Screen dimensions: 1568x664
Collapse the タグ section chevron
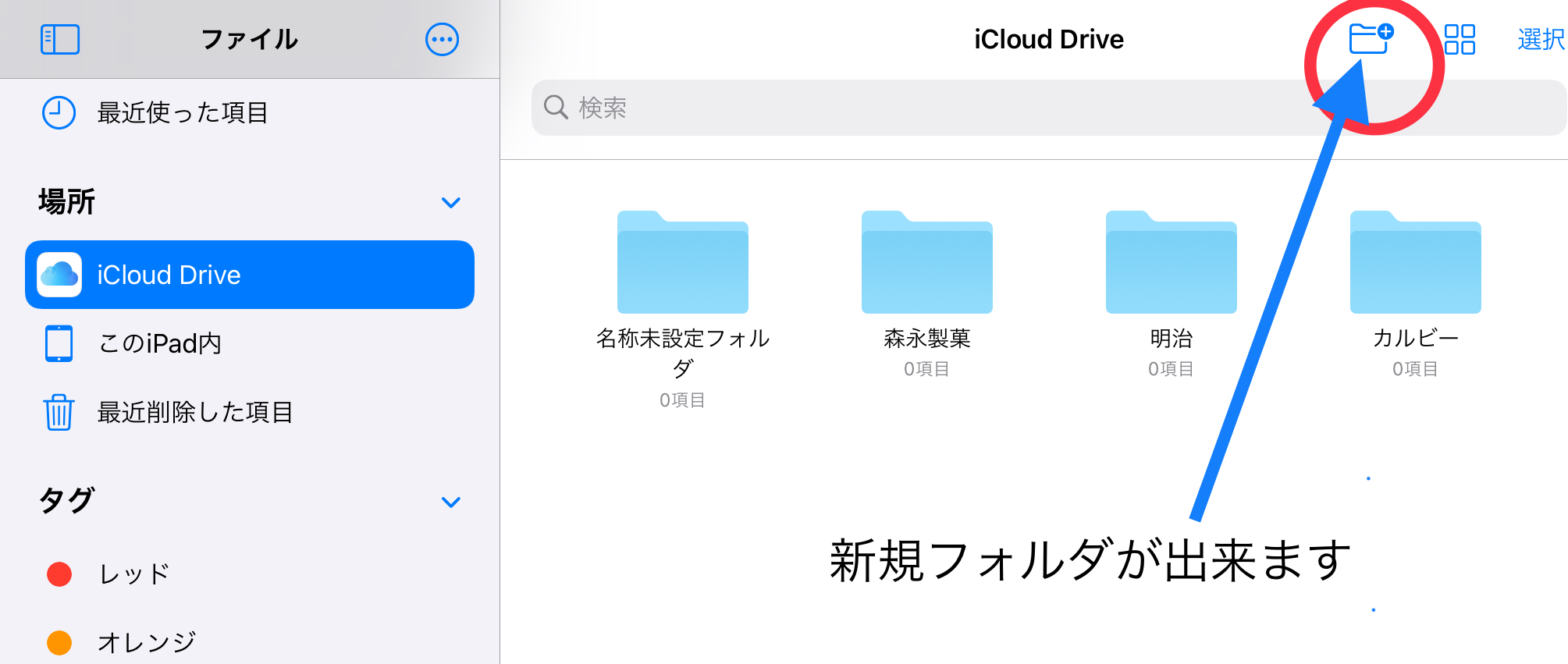pos(451,502)
